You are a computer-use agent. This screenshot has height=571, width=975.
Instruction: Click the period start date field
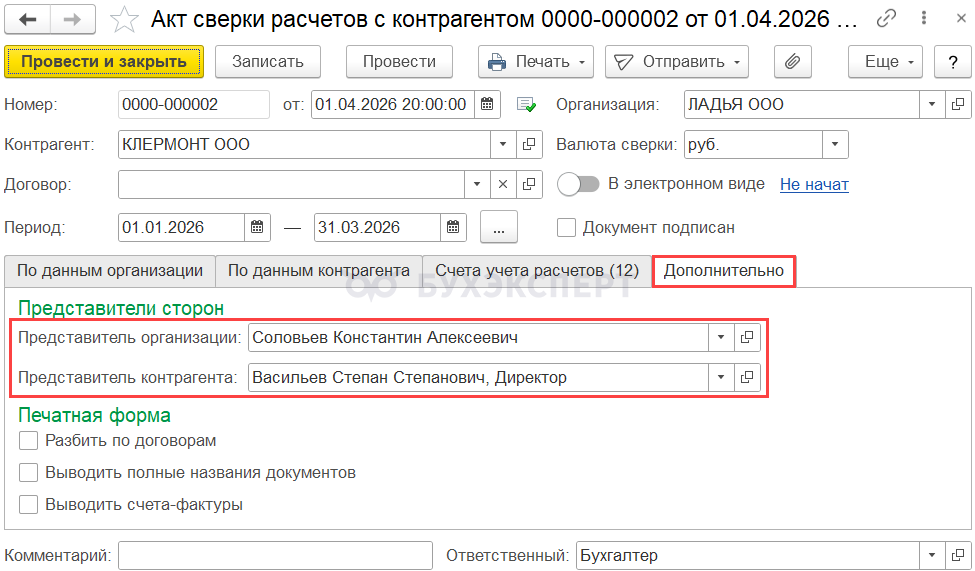coord(181,227)
